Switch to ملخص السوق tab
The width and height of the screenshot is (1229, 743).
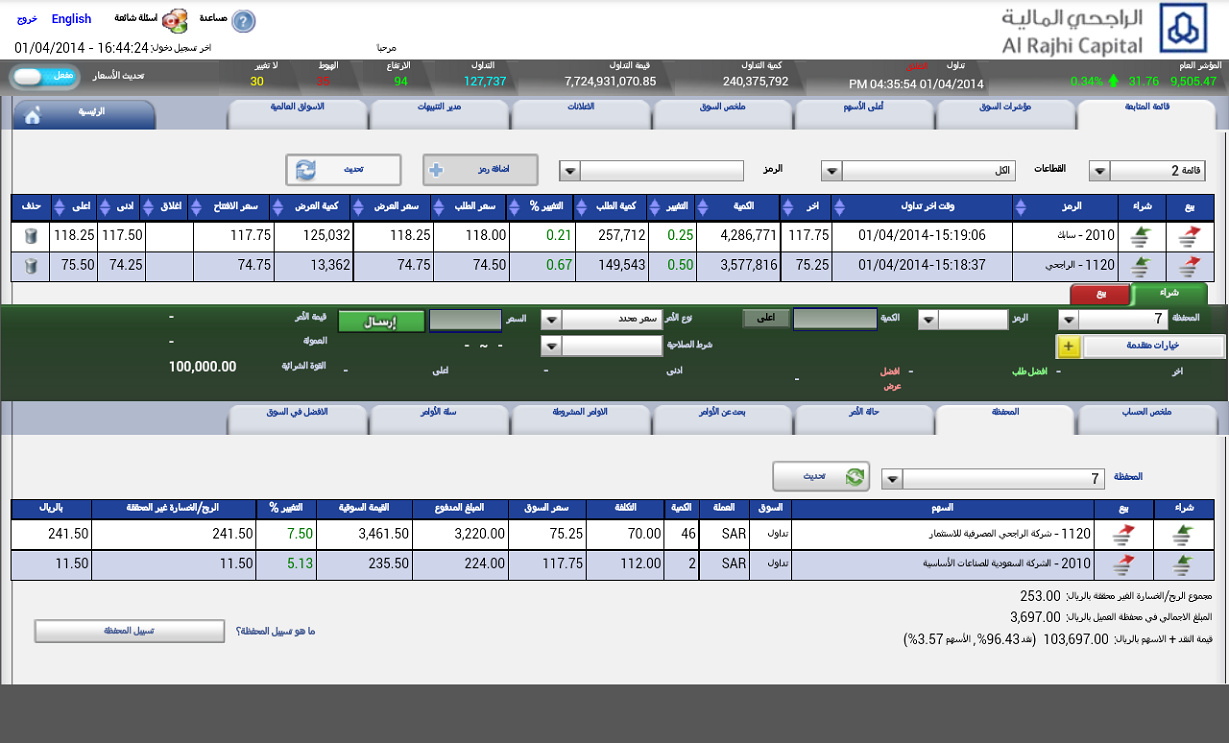(722, 115)
